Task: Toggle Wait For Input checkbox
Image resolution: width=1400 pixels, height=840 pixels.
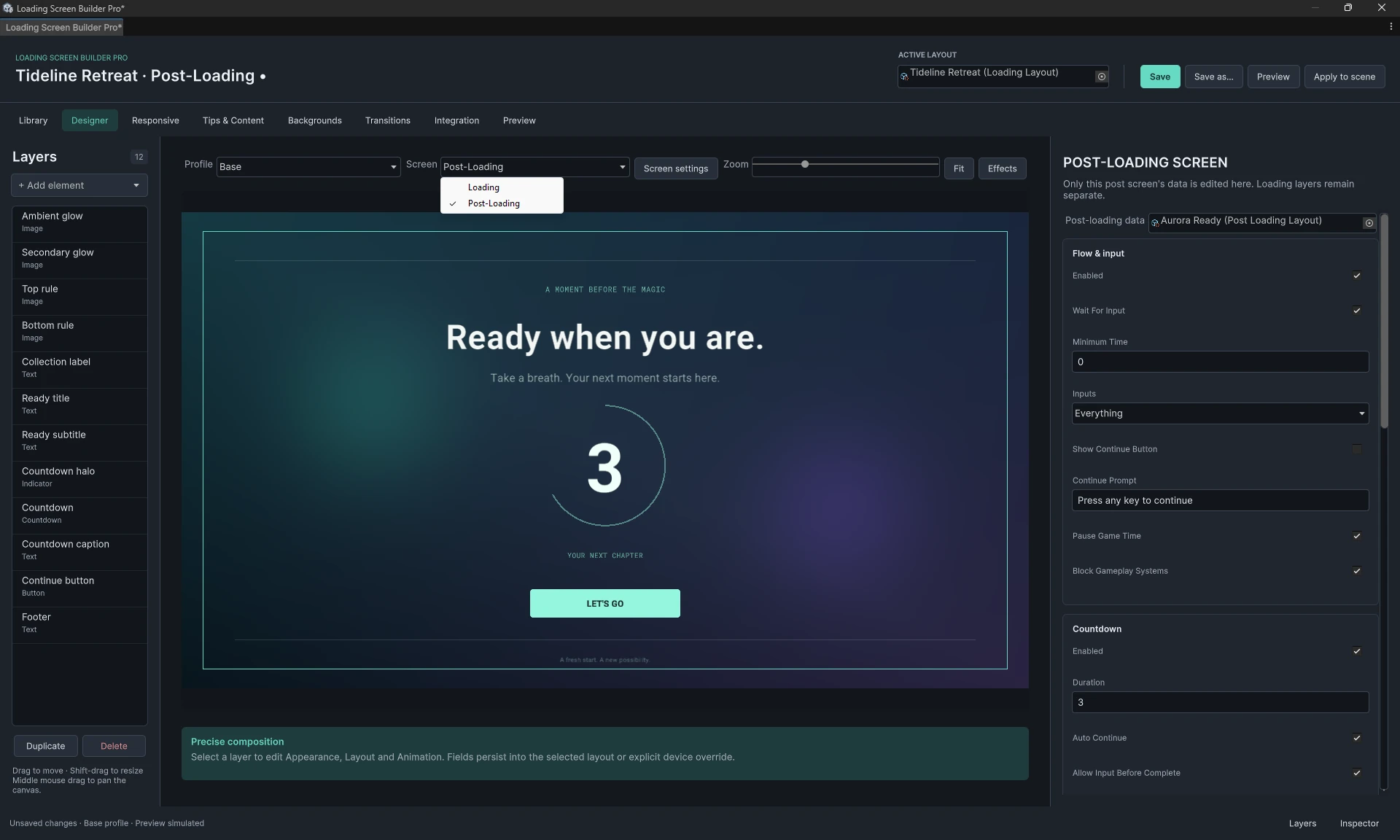Action: pyautogui.click(x=1356, y=311)
